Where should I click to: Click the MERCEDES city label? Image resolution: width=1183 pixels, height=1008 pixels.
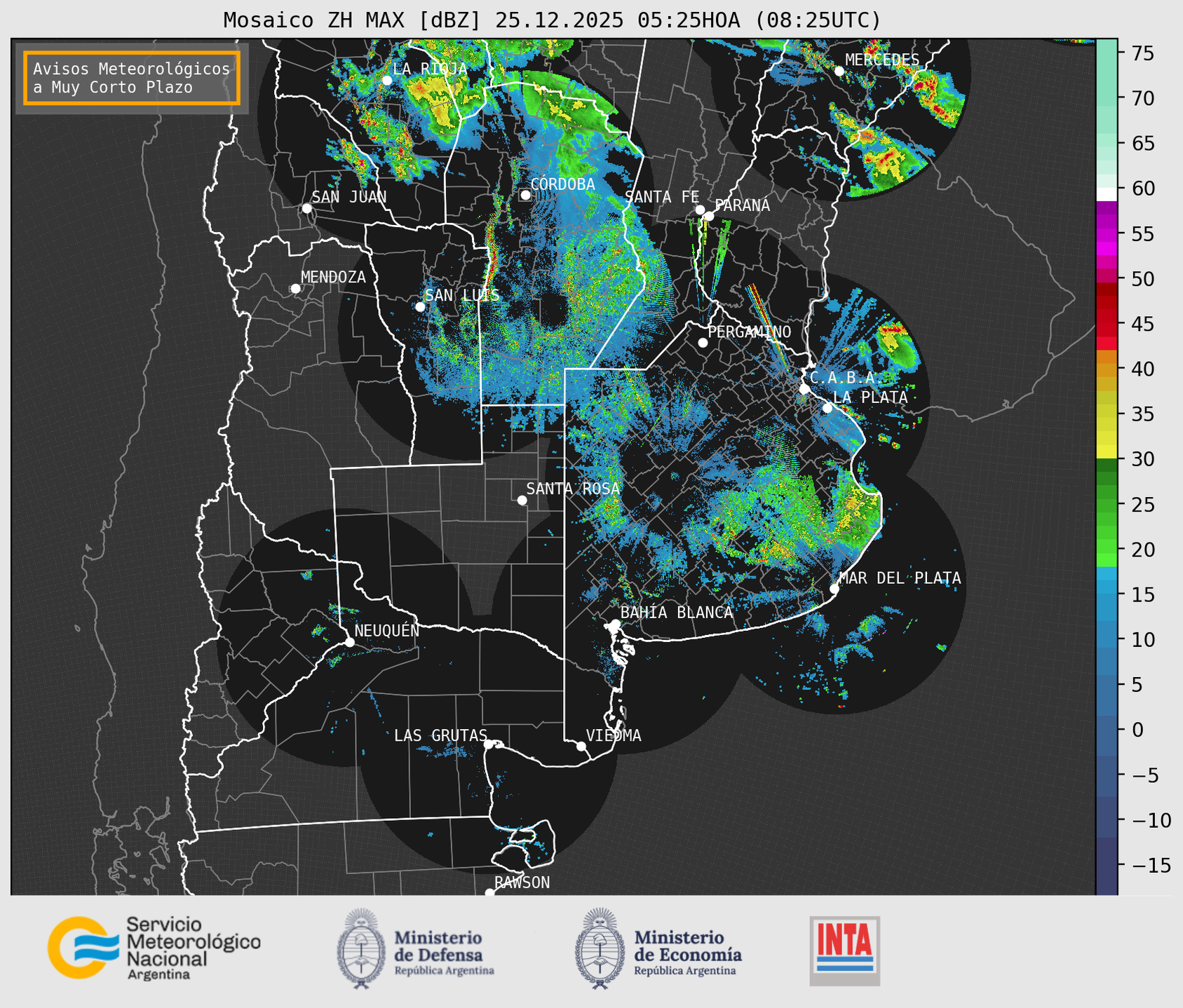pos(882,60)
